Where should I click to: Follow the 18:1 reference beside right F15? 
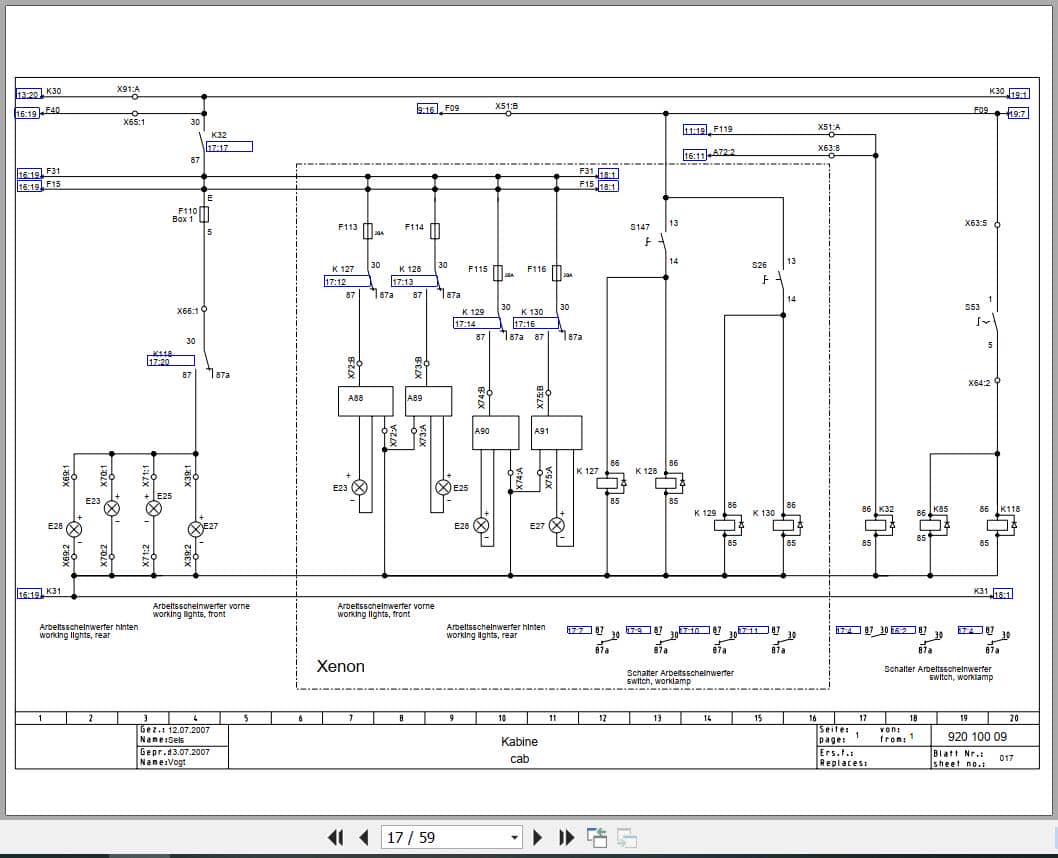(x=608, y=186)
